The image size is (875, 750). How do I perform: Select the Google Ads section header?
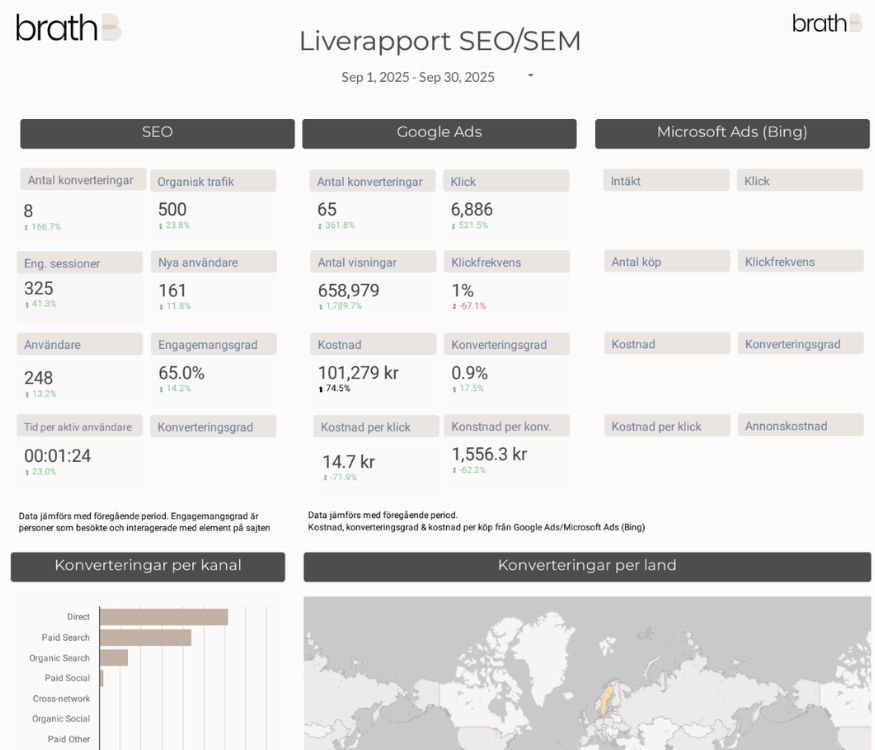click(439, 132)
